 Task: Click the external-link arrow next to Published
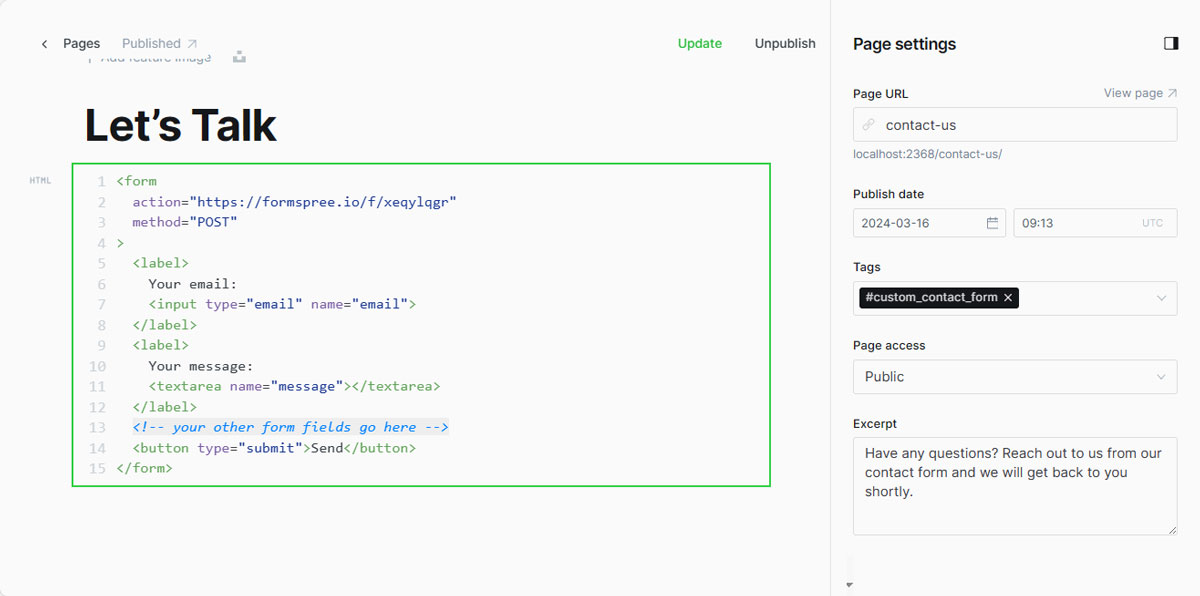192,41
